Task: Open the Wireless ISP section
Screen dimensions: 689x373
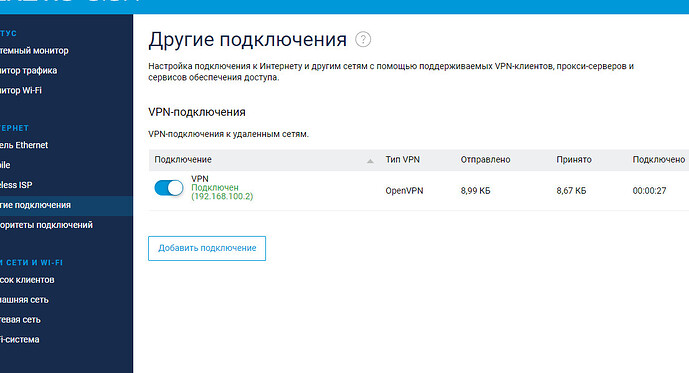Action: [x=16, y=185]
